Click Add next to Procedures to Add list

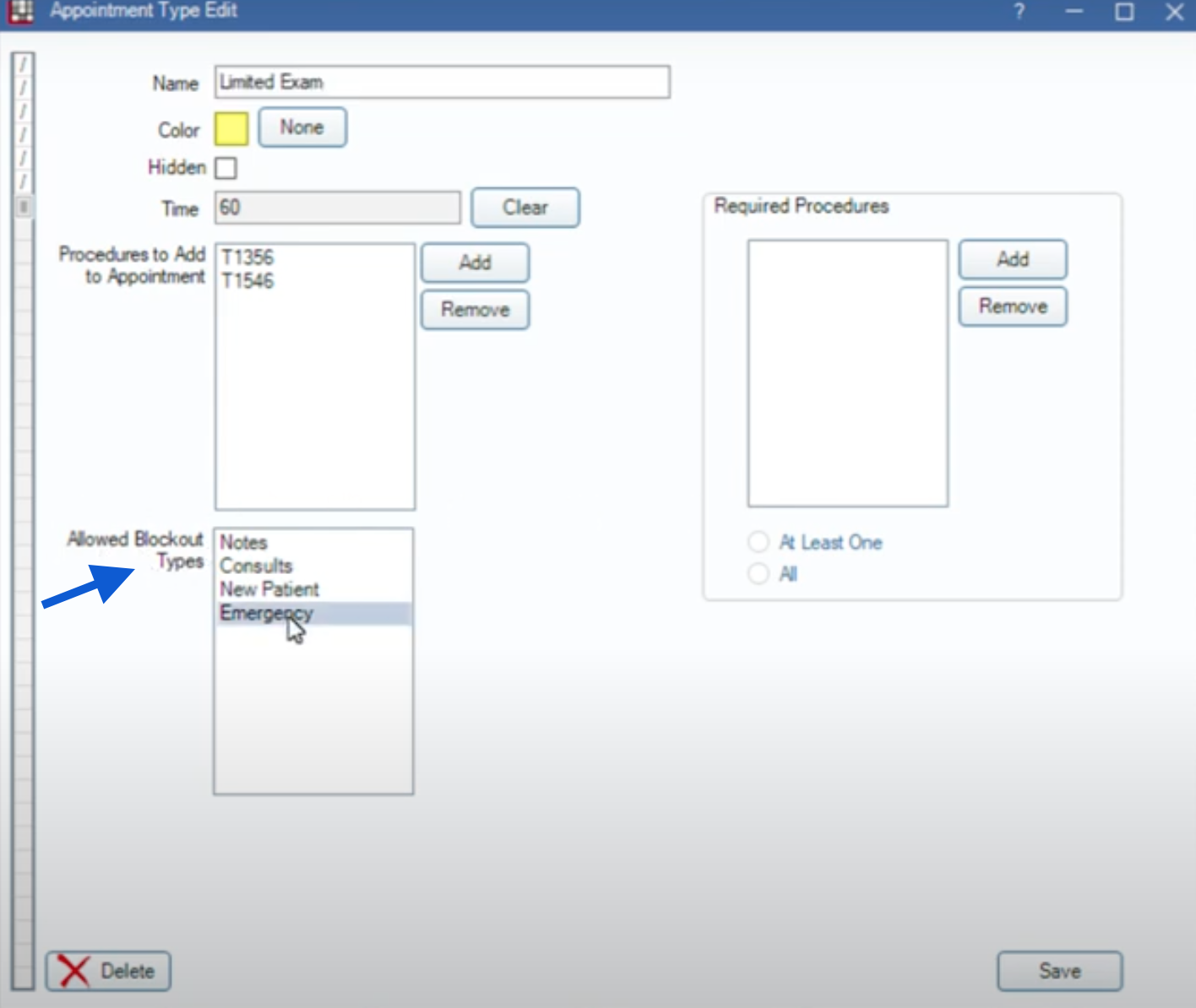[x=475, y=263]
